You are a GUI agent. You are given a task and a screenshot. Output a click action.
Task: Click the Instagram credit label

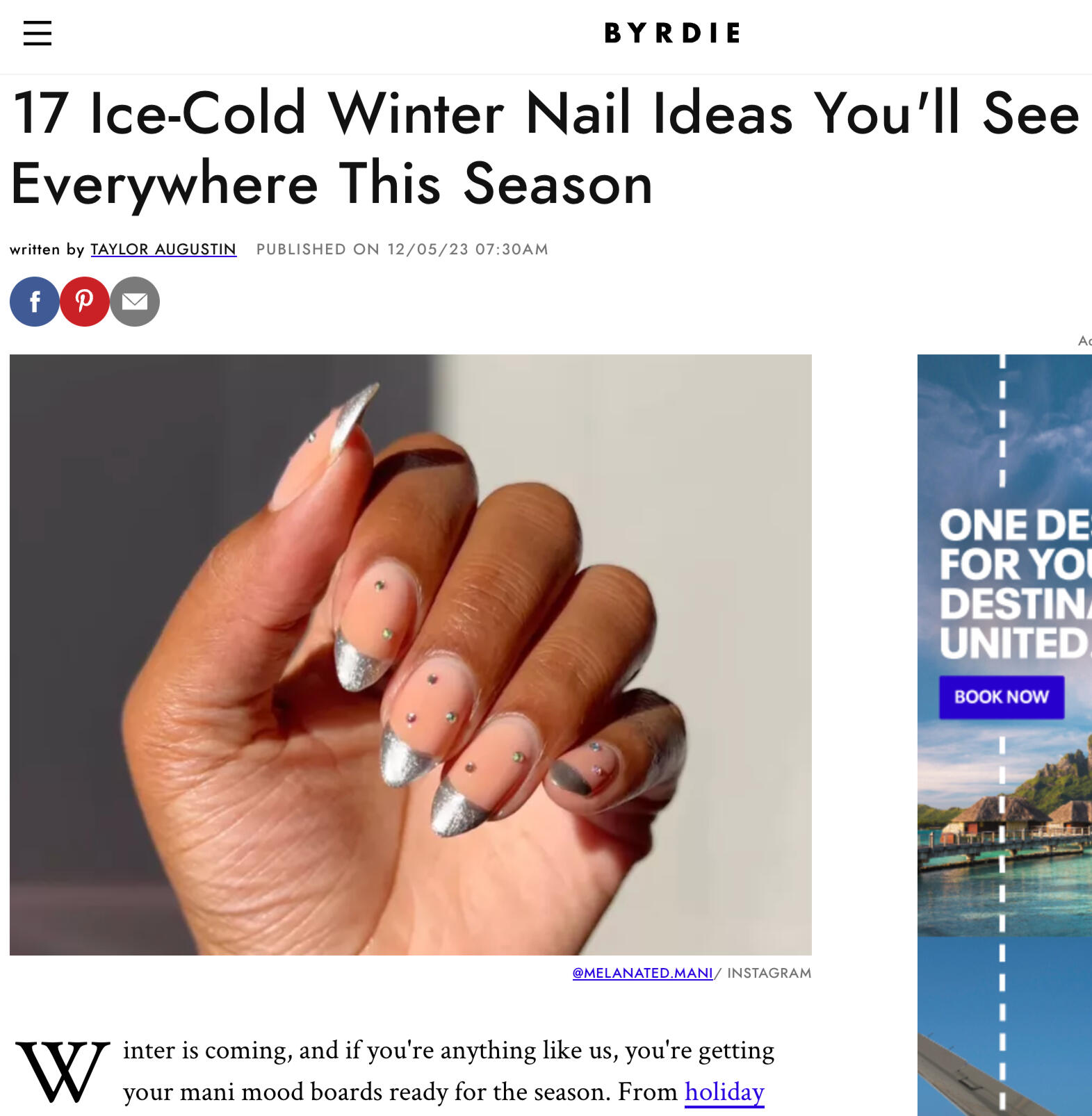click(769, 973)
